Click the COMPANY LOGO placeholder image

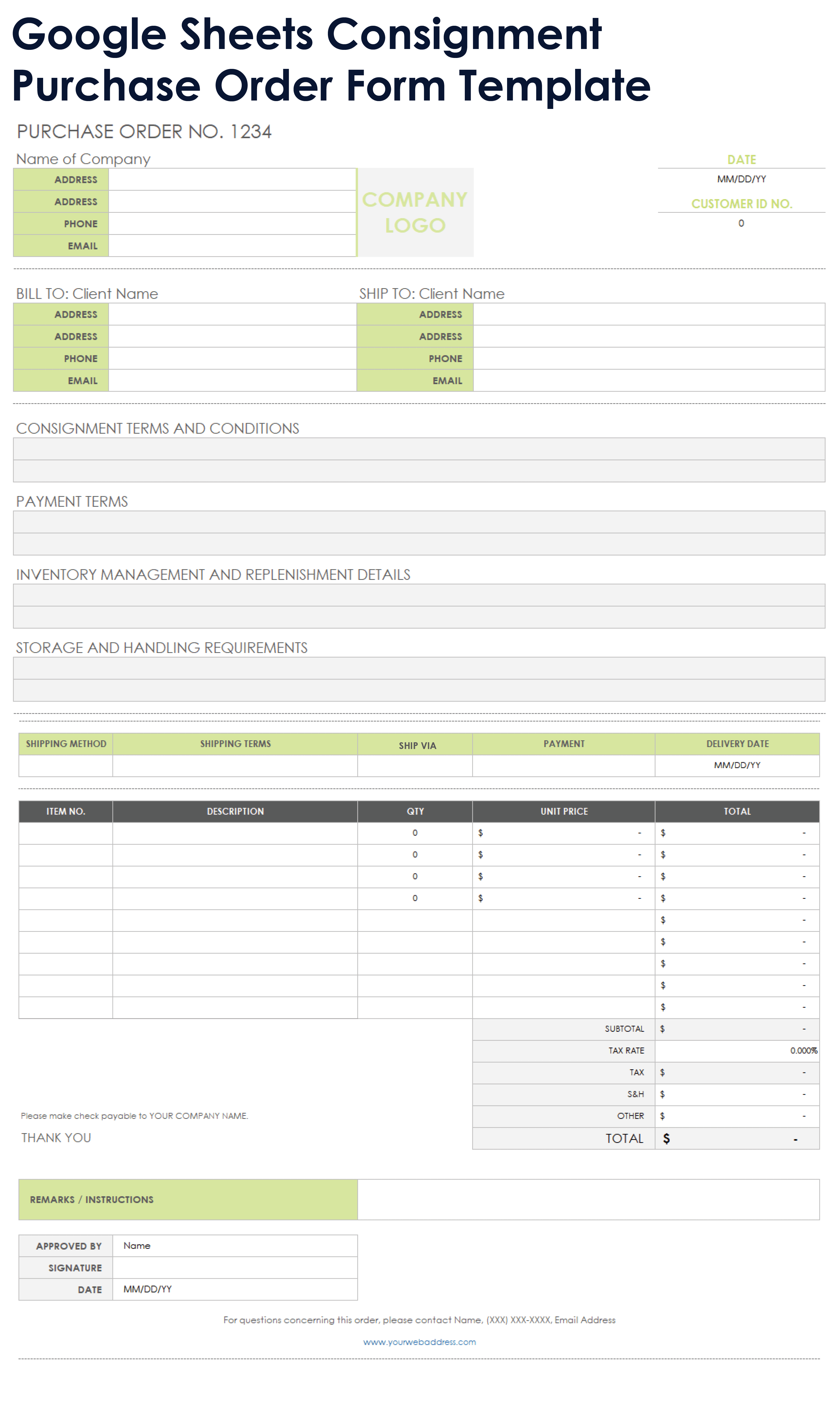coord(415,213)
